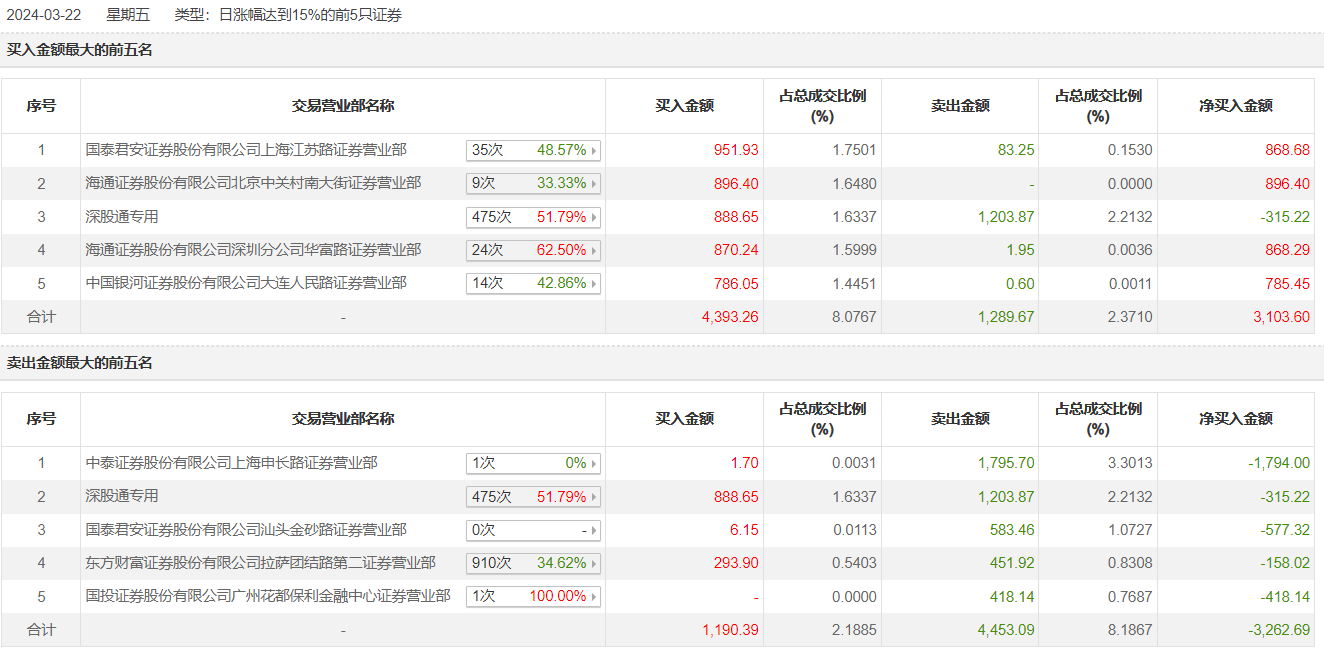Click the -1,794.00 net buy cell
Screen dimensions: 1324x651
tap(1279, 463)
